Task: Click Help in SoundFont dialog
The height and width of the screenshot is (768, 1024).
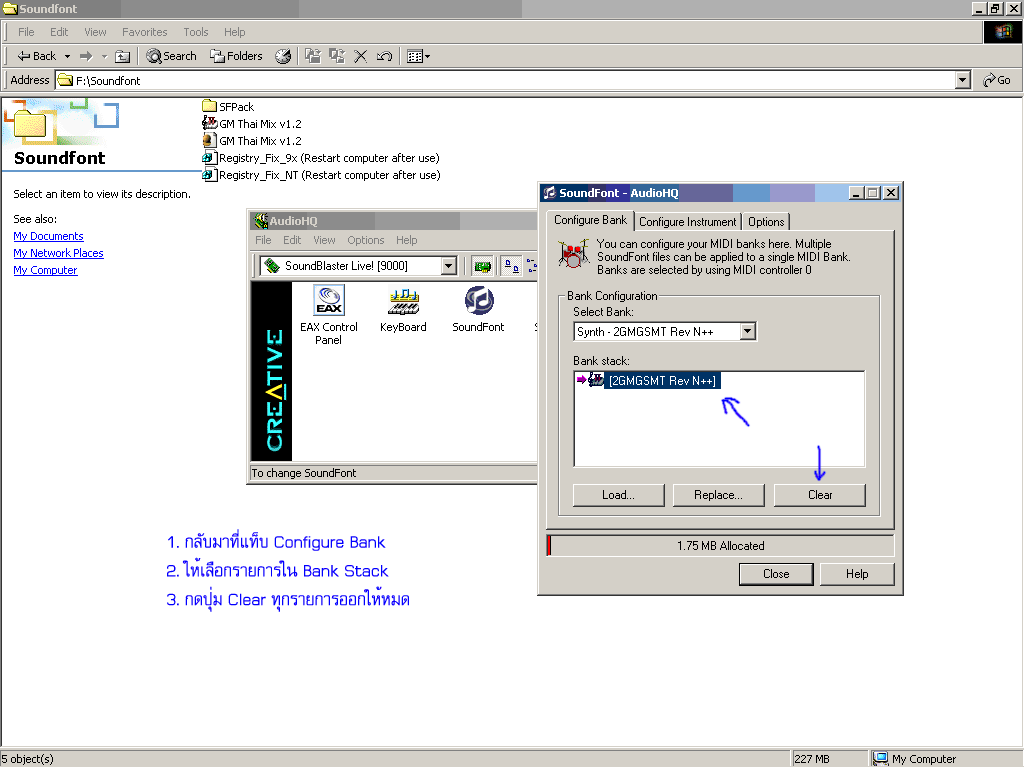Action: point(857,574)
